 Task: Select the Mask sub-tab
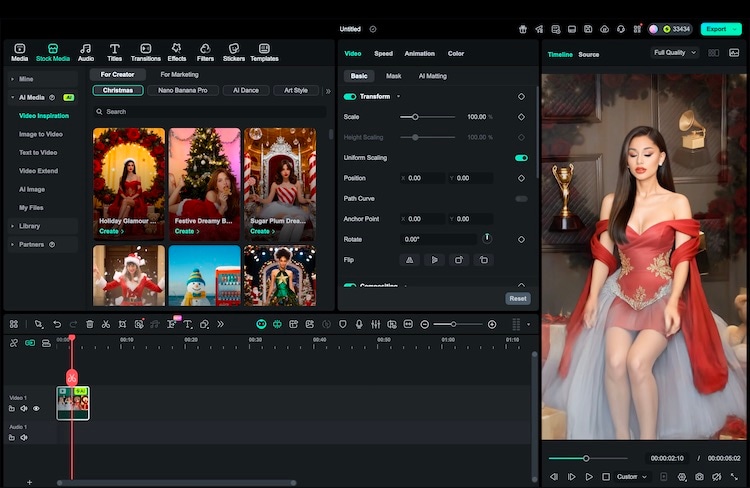[x=394, y=76]
